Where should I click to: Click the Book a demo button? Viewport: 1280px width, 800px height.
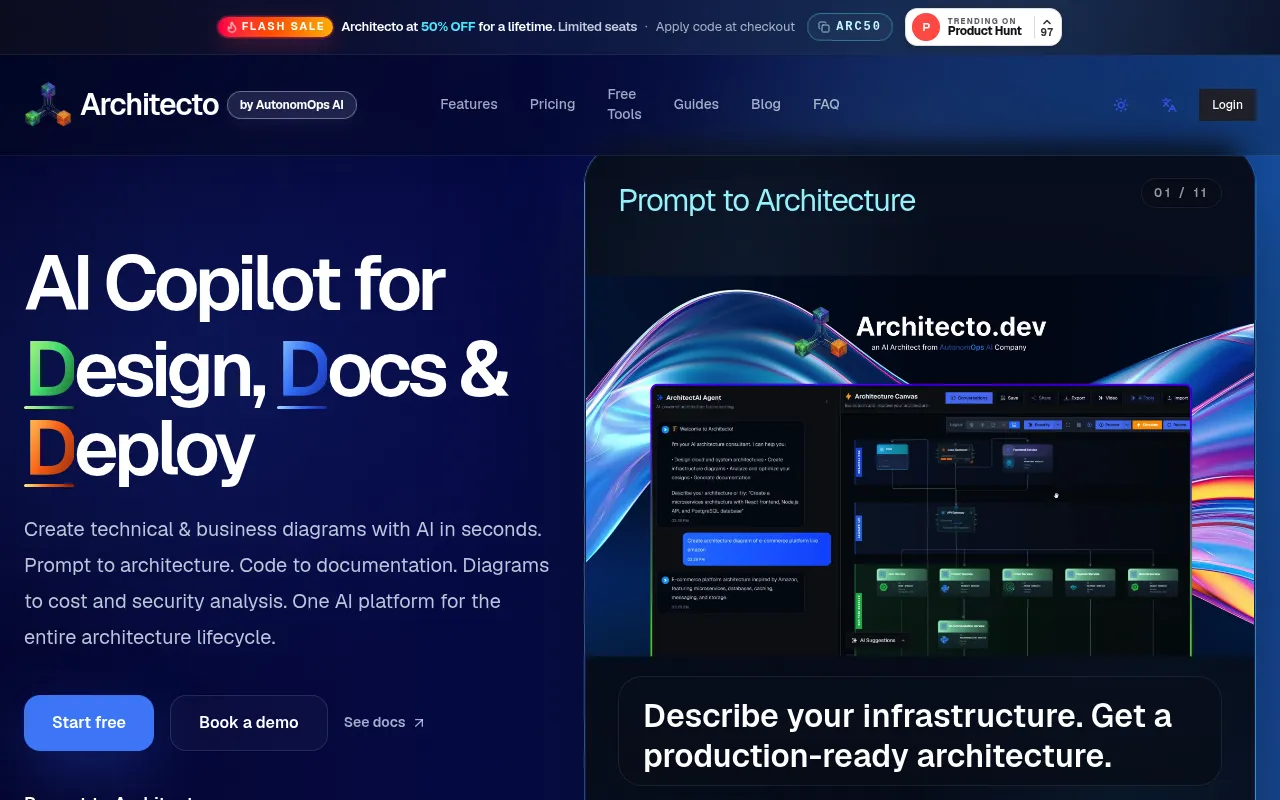tap(249, 723)
